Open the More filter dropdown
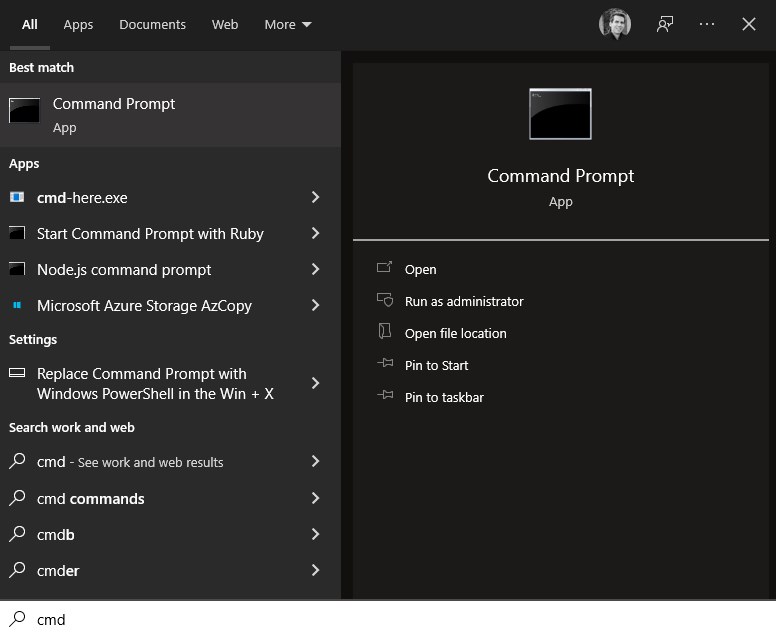The height and width of the screenshot is (635, 776). click(x=288, y=24)
